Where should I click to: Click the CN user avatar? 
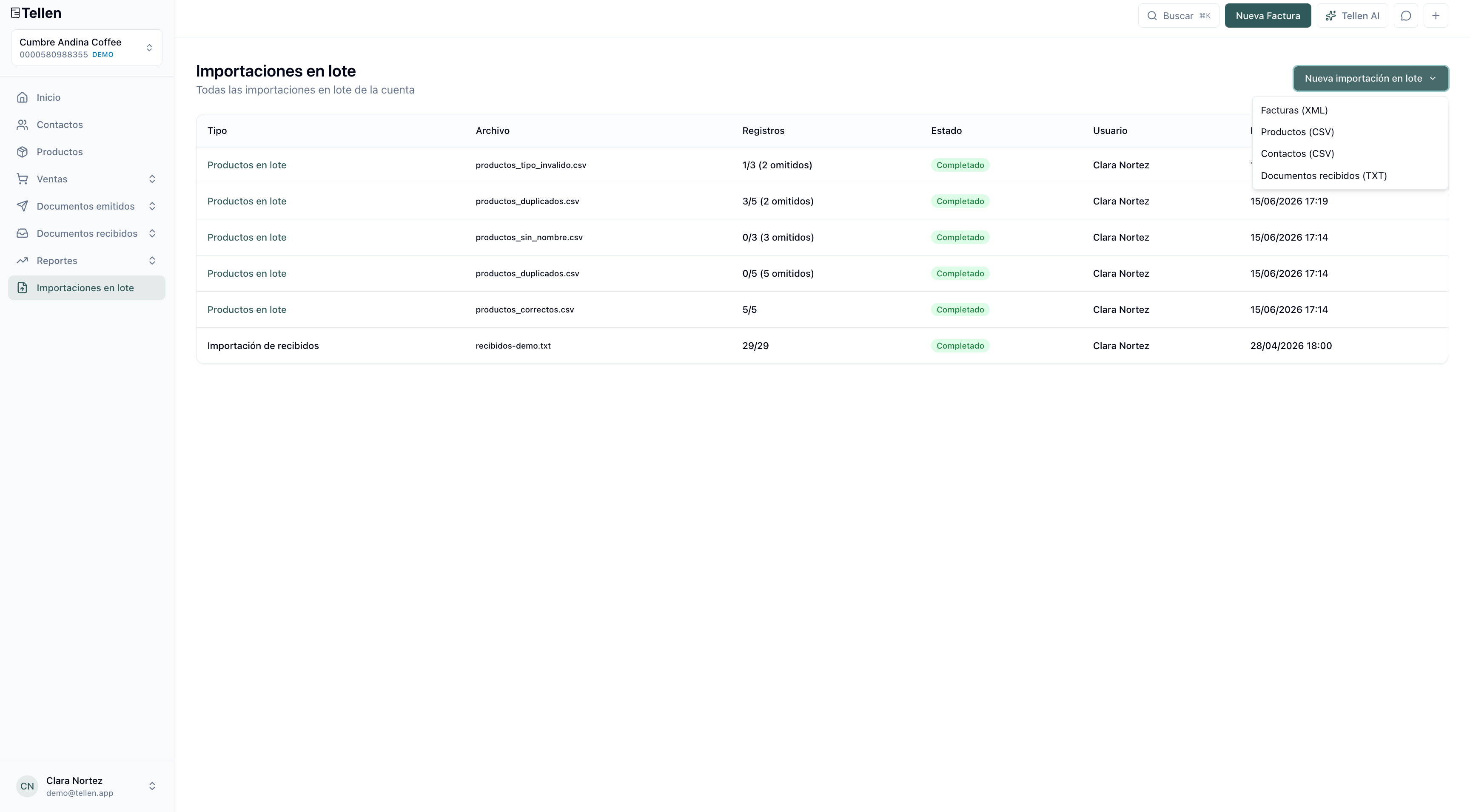point(27,786)
